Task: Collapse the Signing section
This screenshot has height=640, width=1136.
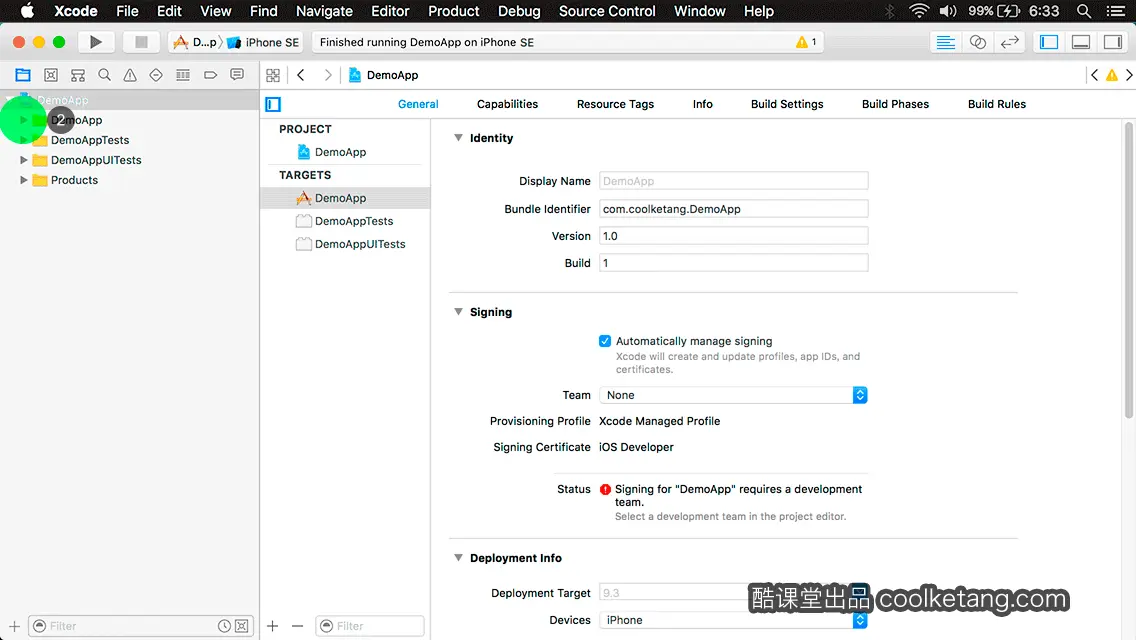Action: [x=458, y=312]
